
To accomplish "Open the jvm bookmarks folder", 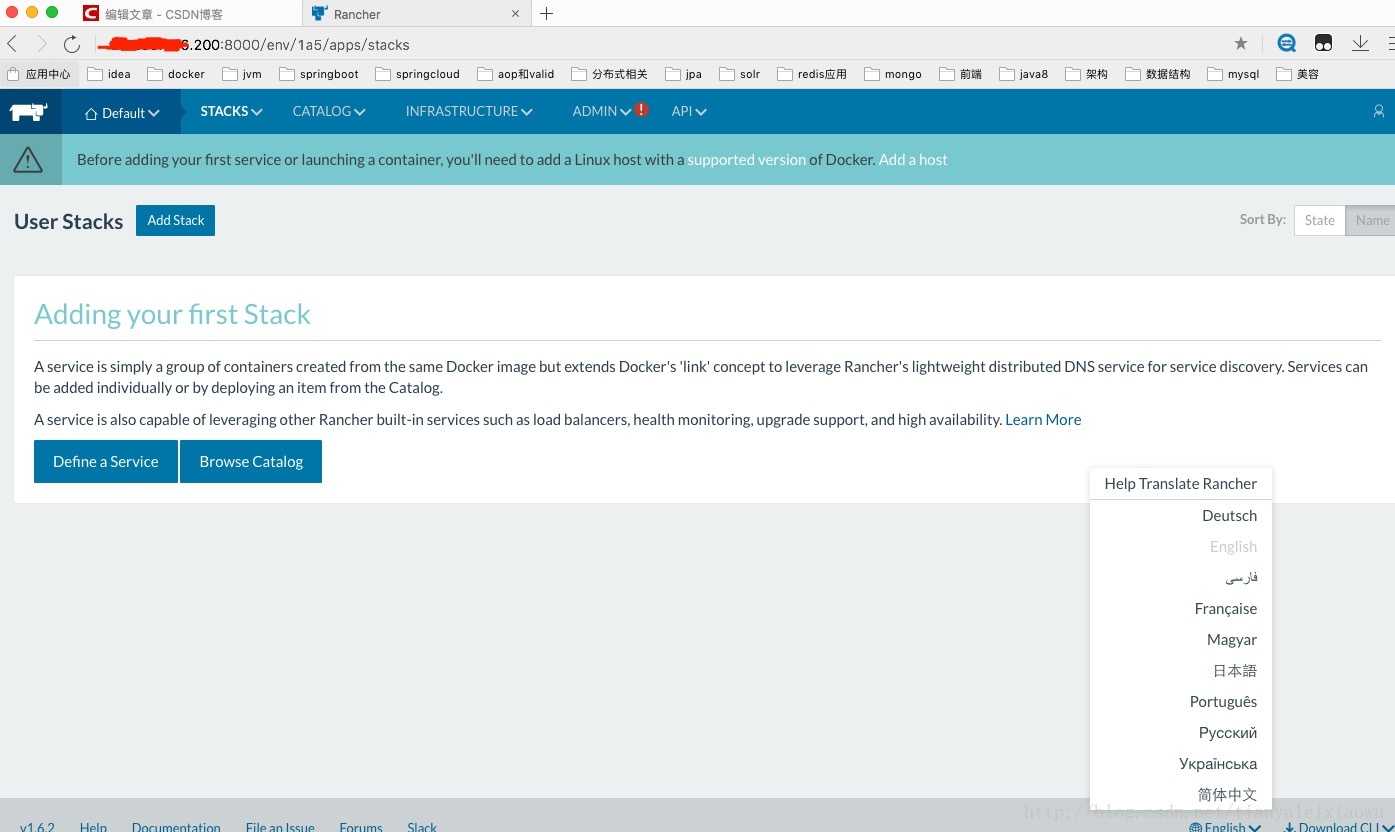I will click(242, 74).
